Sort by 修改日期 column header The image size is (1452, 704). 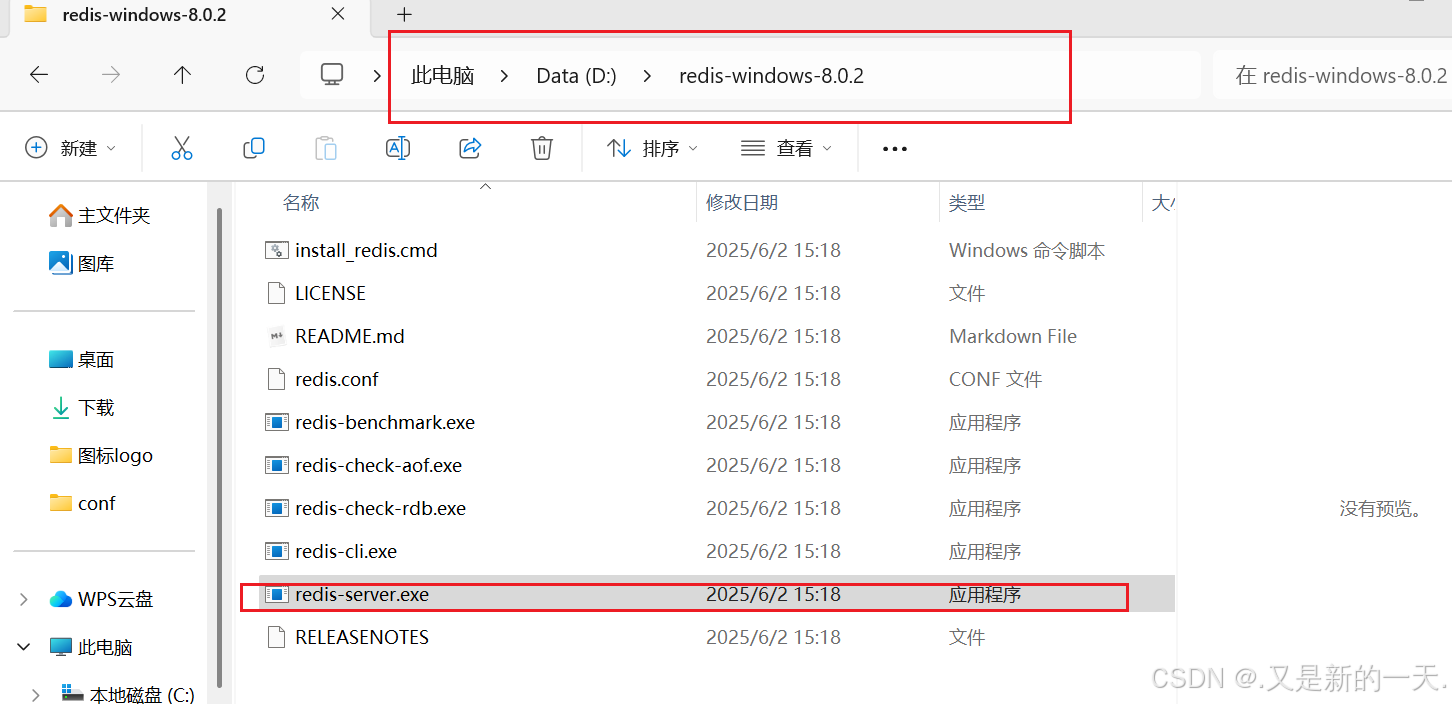[742, 203]
